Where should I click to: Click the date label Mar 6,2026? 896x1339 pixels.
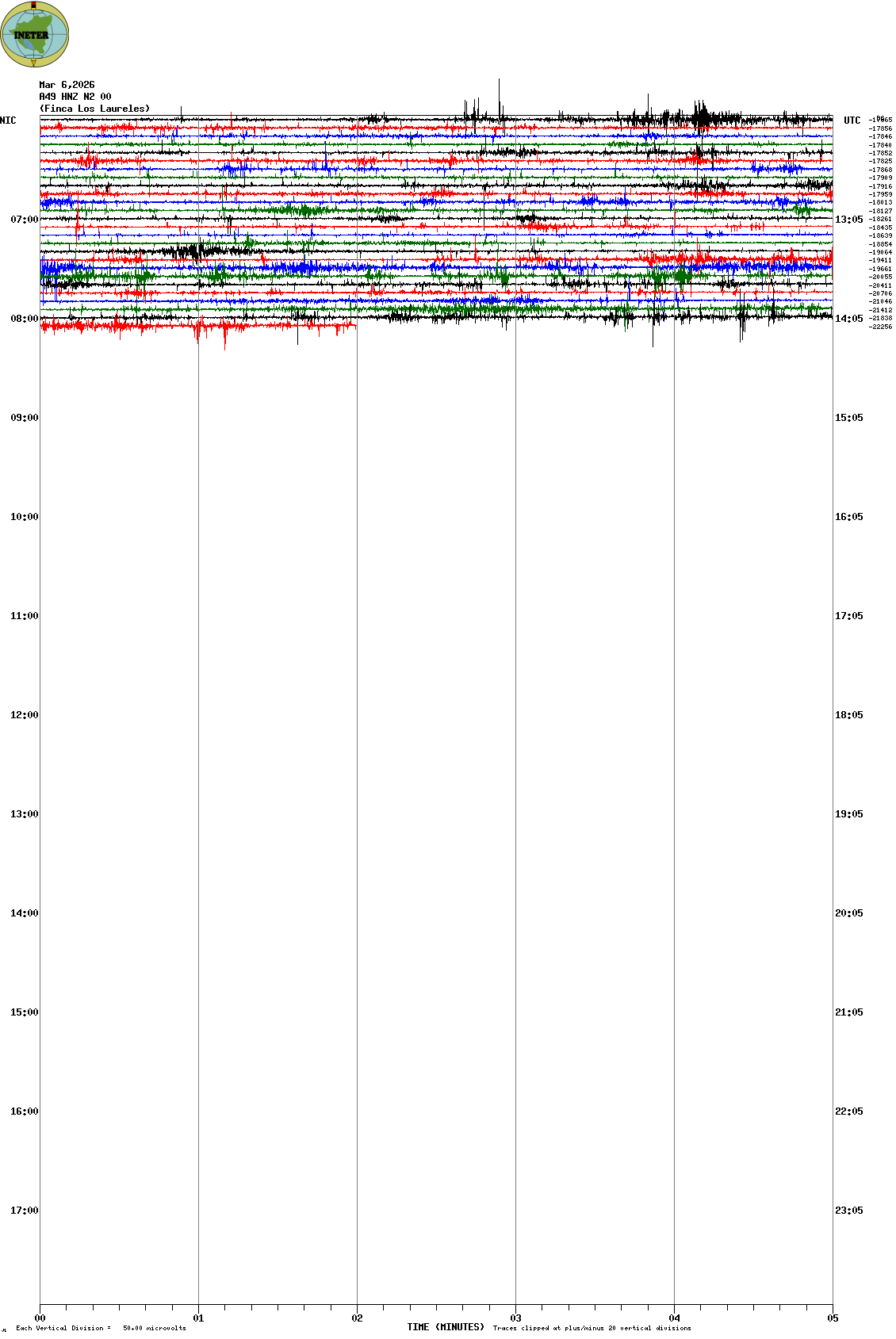pyautogui.click(x=67, y=85)
